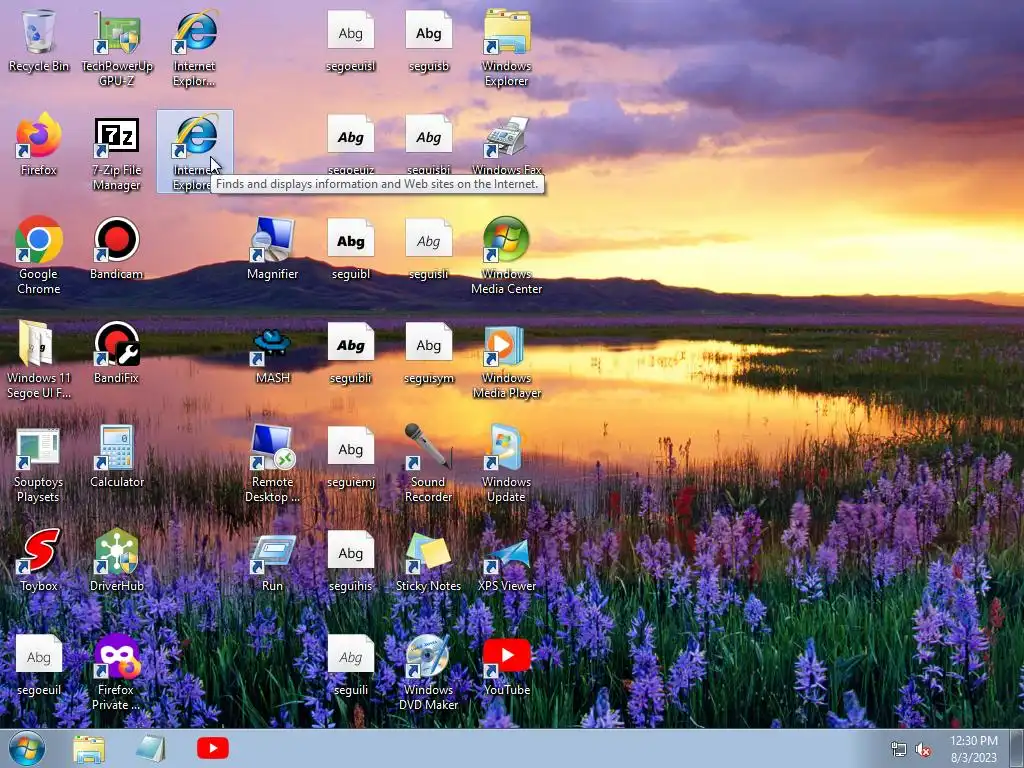This screenshot has height=768, width=1024.
Task: Select the seguibli font file
Action: coord(351,352)
